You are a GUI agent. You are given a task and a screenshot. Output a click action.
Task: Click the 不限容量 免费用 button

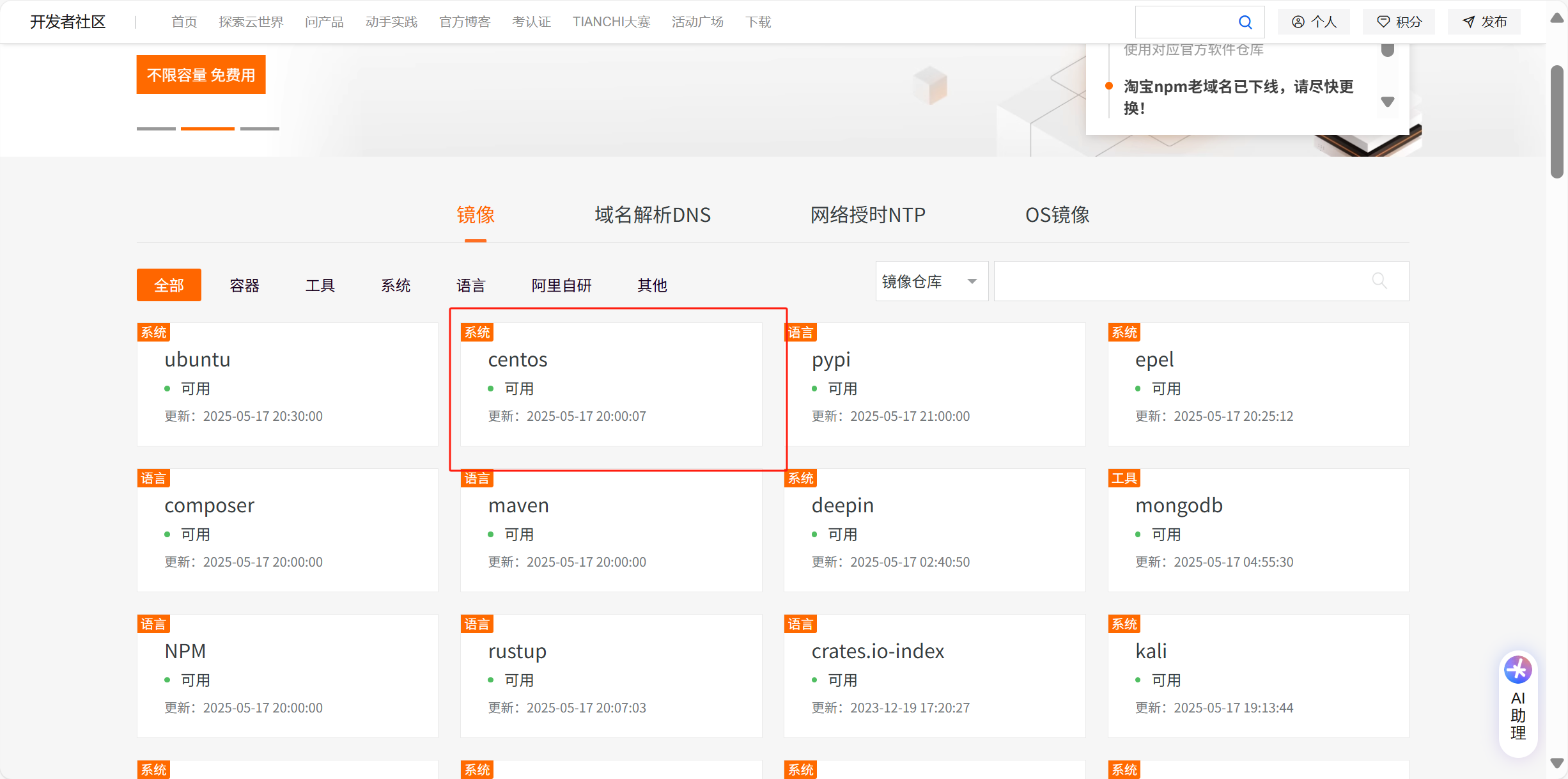point(201,75)
